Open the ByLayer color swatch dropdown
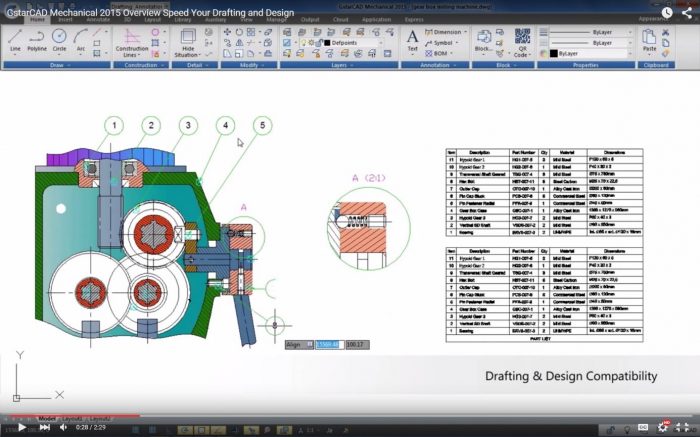The height and width of the screenshot is (437, 700). click(630, 54)
